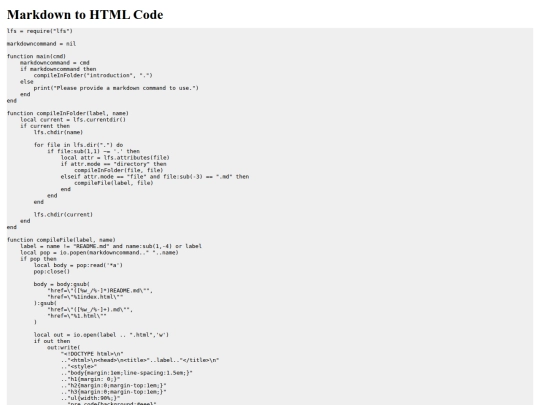The image size is (540, 405).
Task: Click the 'if out then' line
Action: (52, 341)
